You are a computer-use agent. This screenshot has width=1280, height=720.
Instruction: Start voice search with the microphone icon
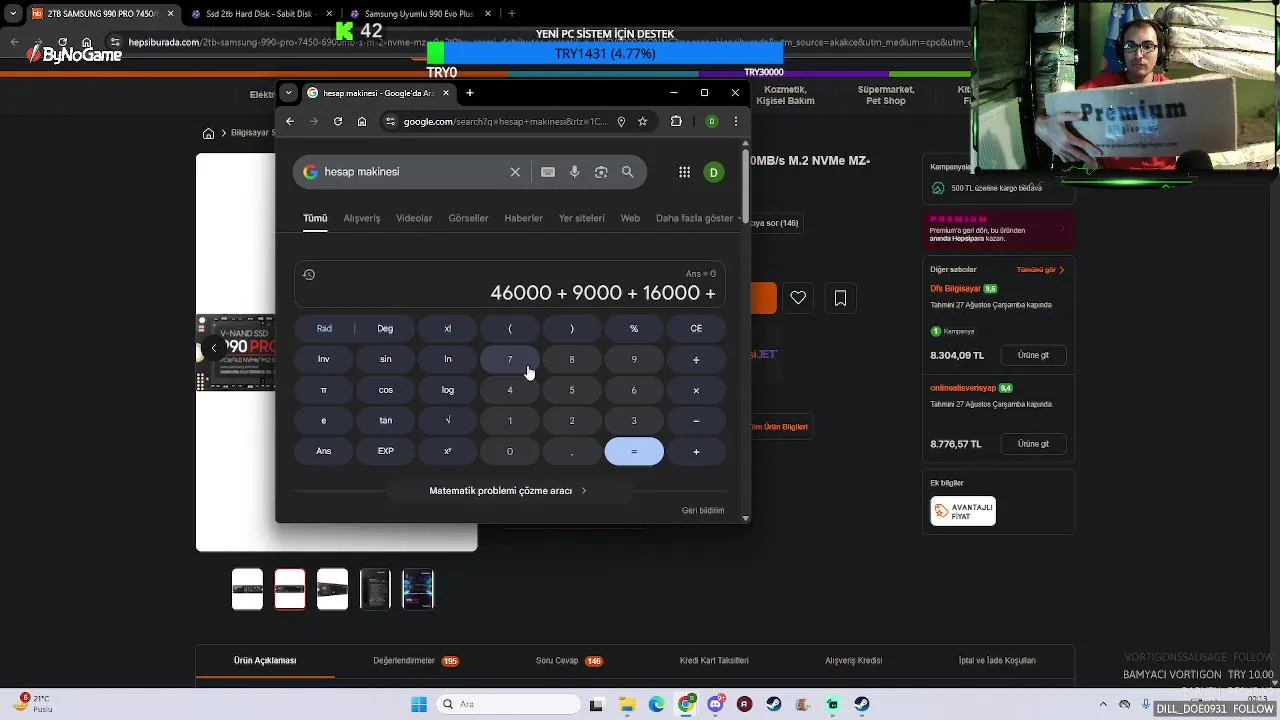574,172
